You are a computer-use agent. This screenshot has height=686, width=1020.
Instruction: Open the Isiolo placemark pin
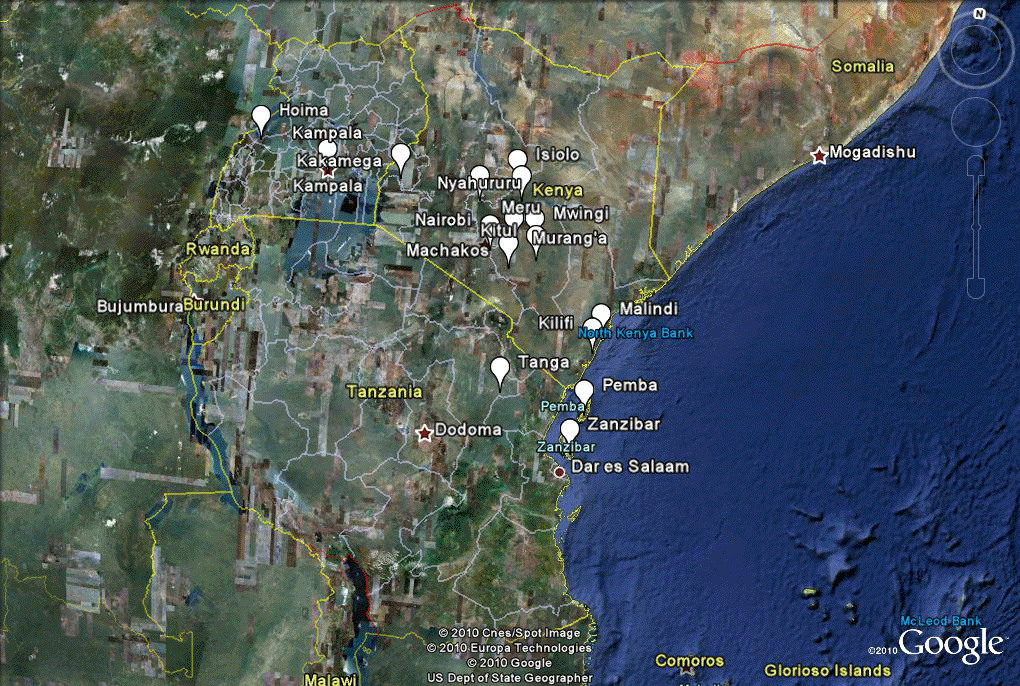[517, 159]
